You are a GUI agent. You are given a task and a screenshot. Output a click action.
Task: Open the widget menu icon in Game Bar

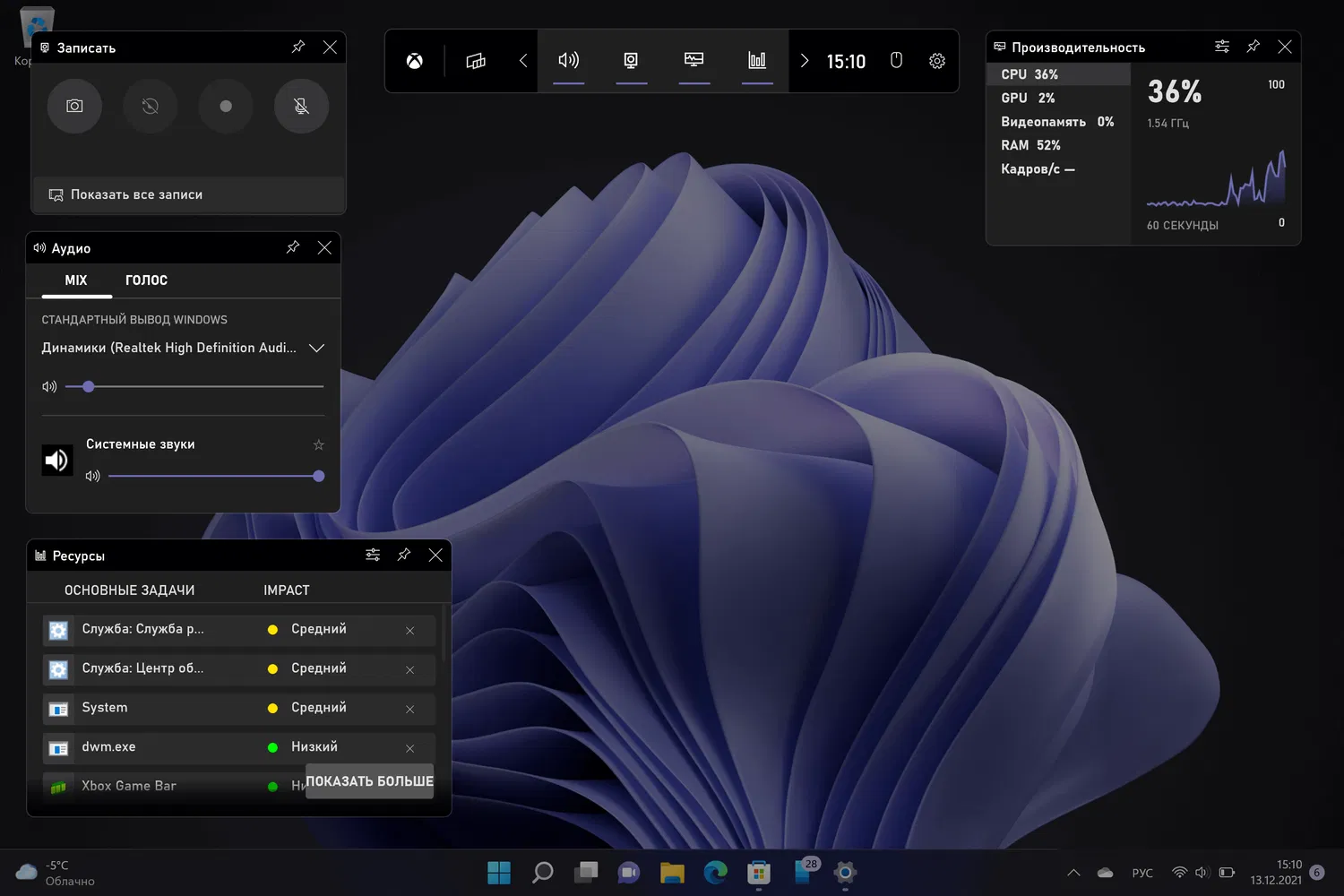pos(476,61)
